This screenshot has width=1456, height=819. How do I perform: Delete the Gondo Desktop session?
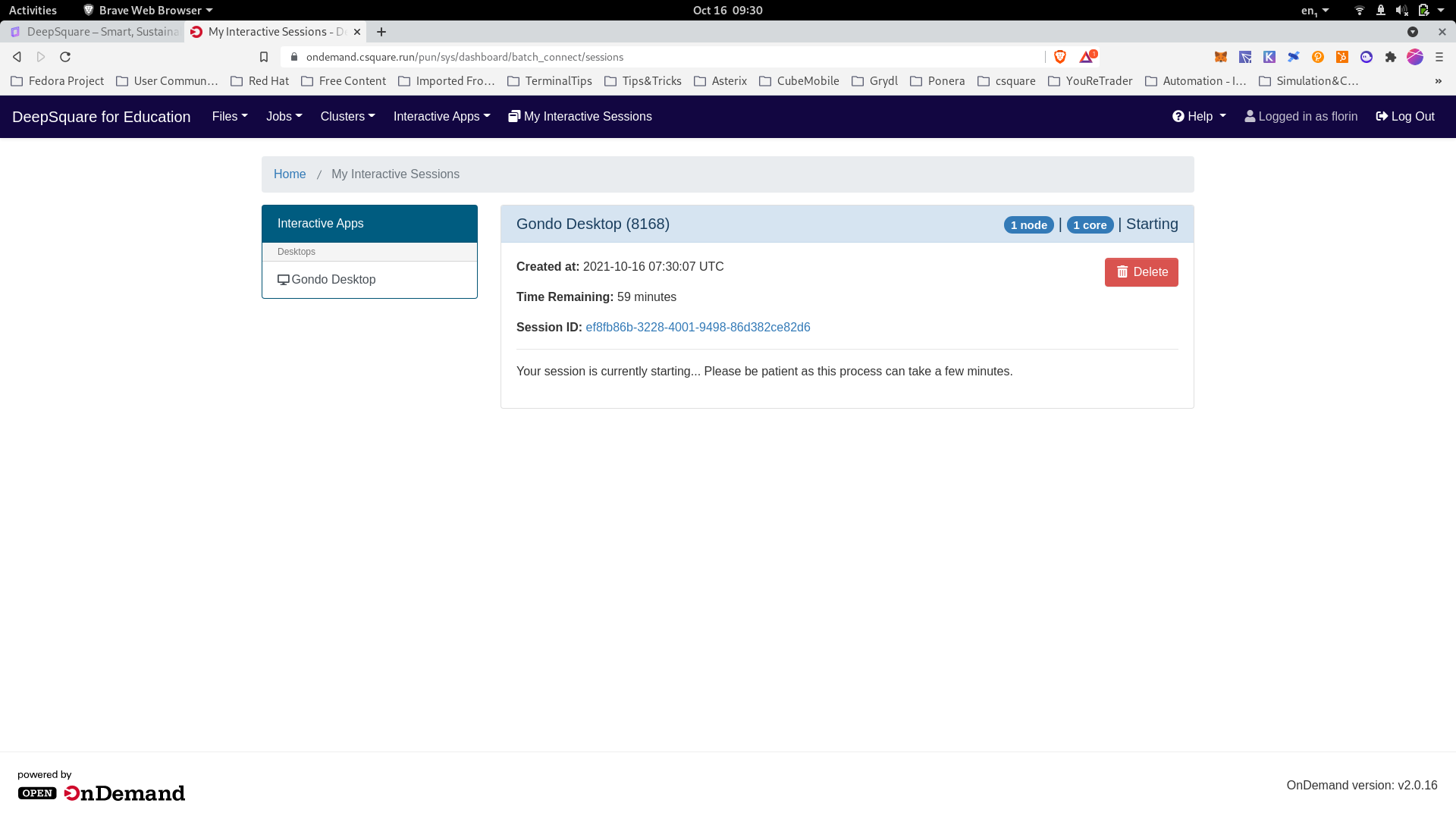click(x=1141, y=272)
